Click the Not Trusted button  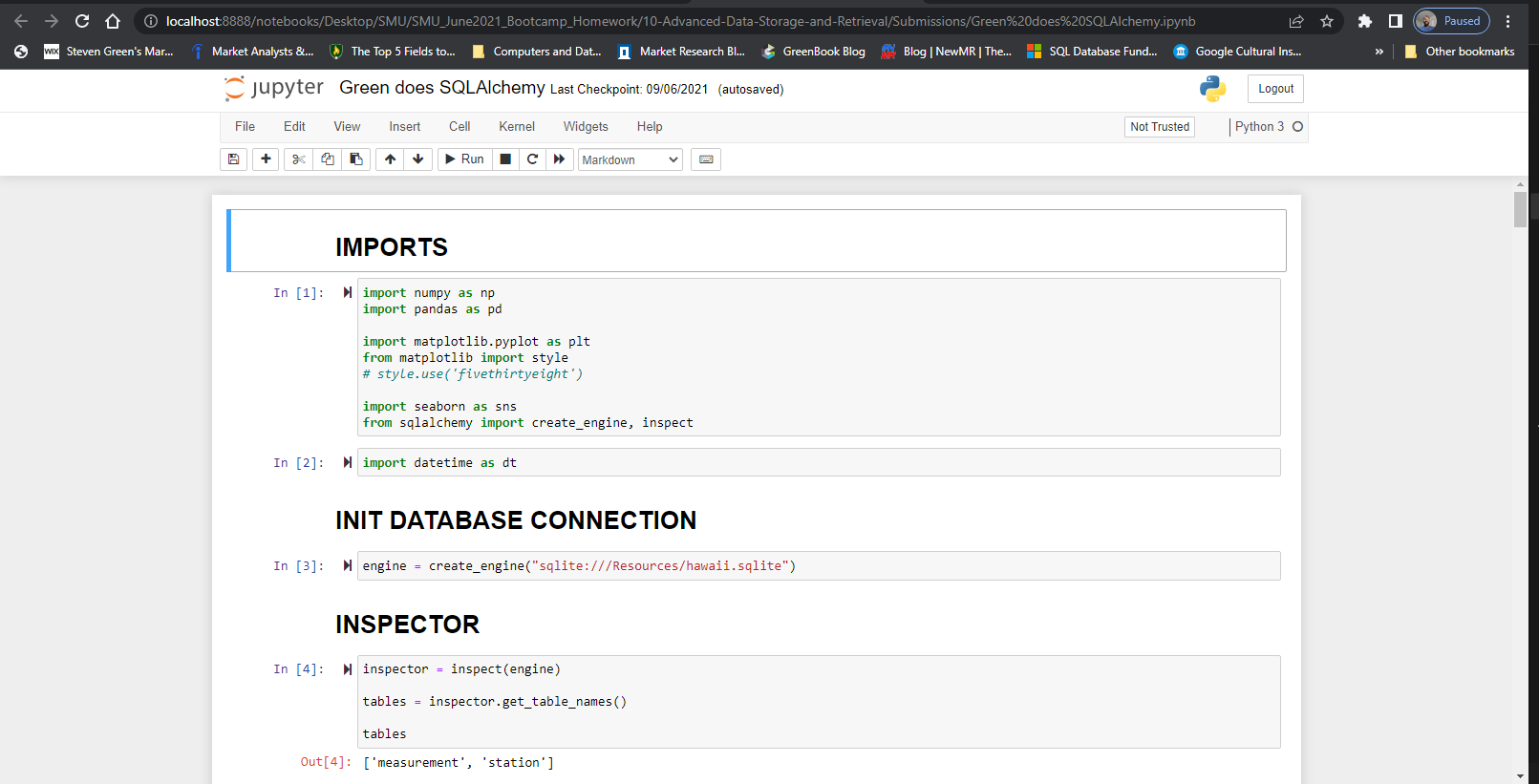click(1160, 127)
